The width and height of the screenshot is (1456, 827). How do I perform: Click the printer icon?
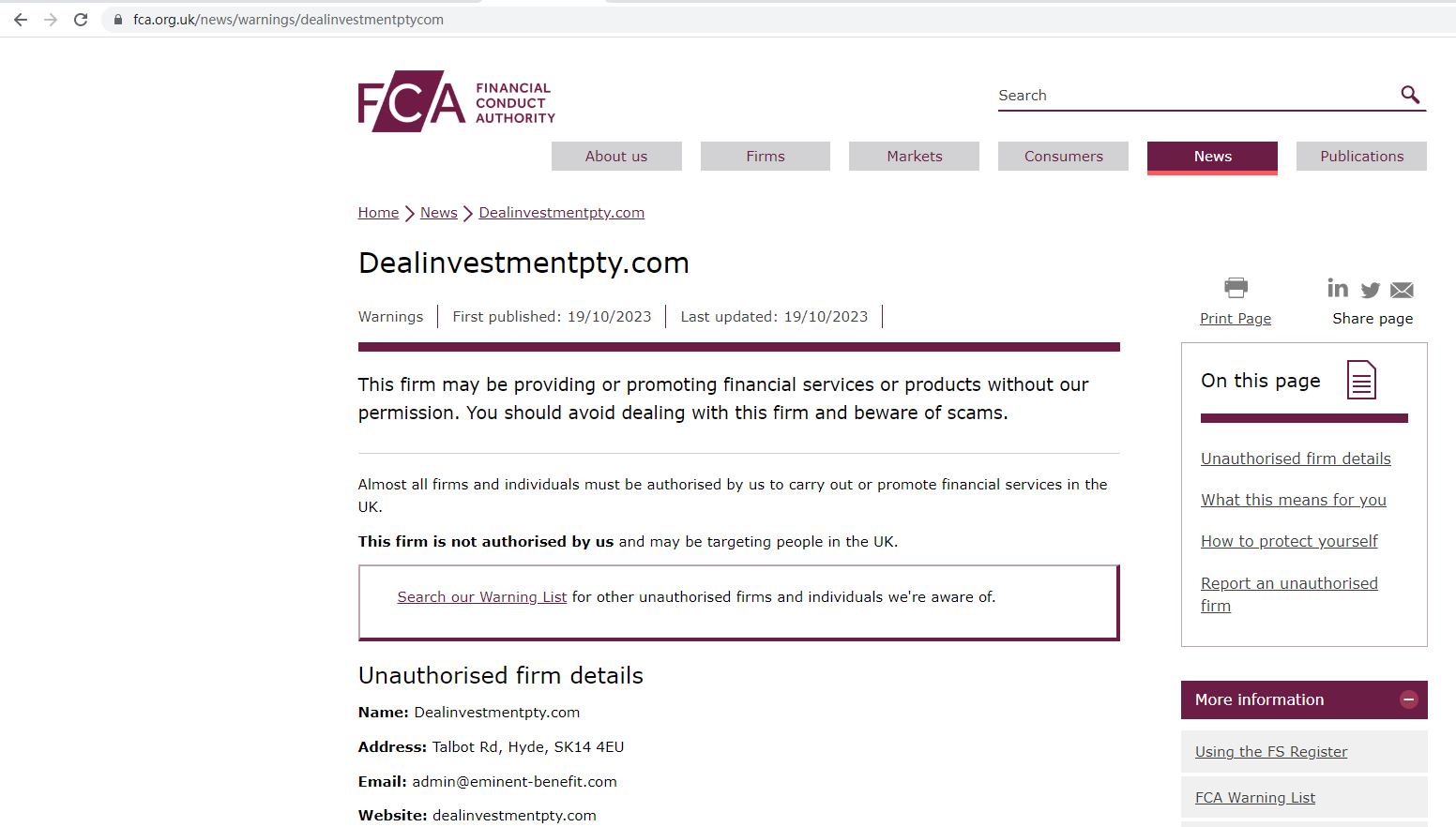point(1236,287)
